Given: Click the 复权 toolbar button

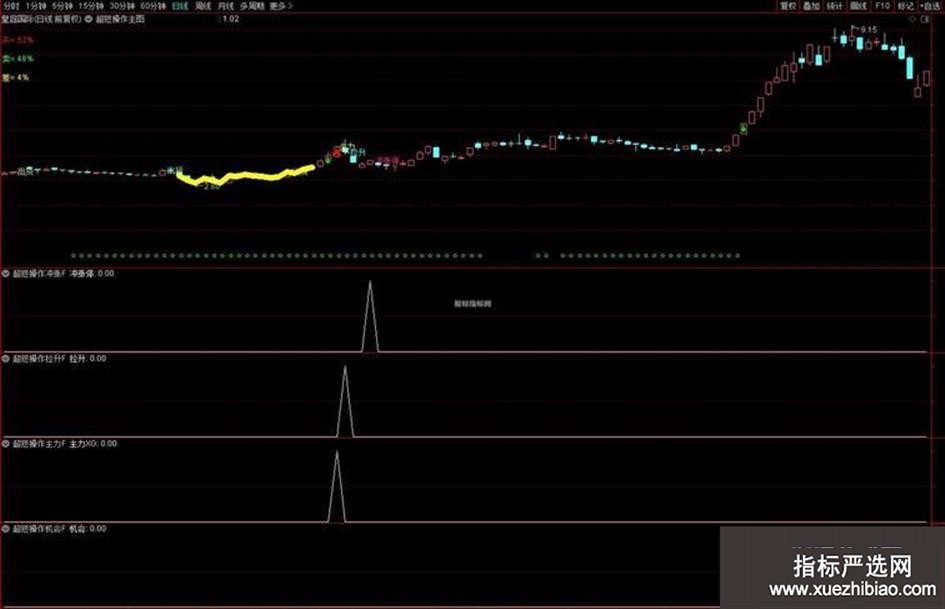Looking at the screenshot, I should pyautogui.click(x=788, y=6).
